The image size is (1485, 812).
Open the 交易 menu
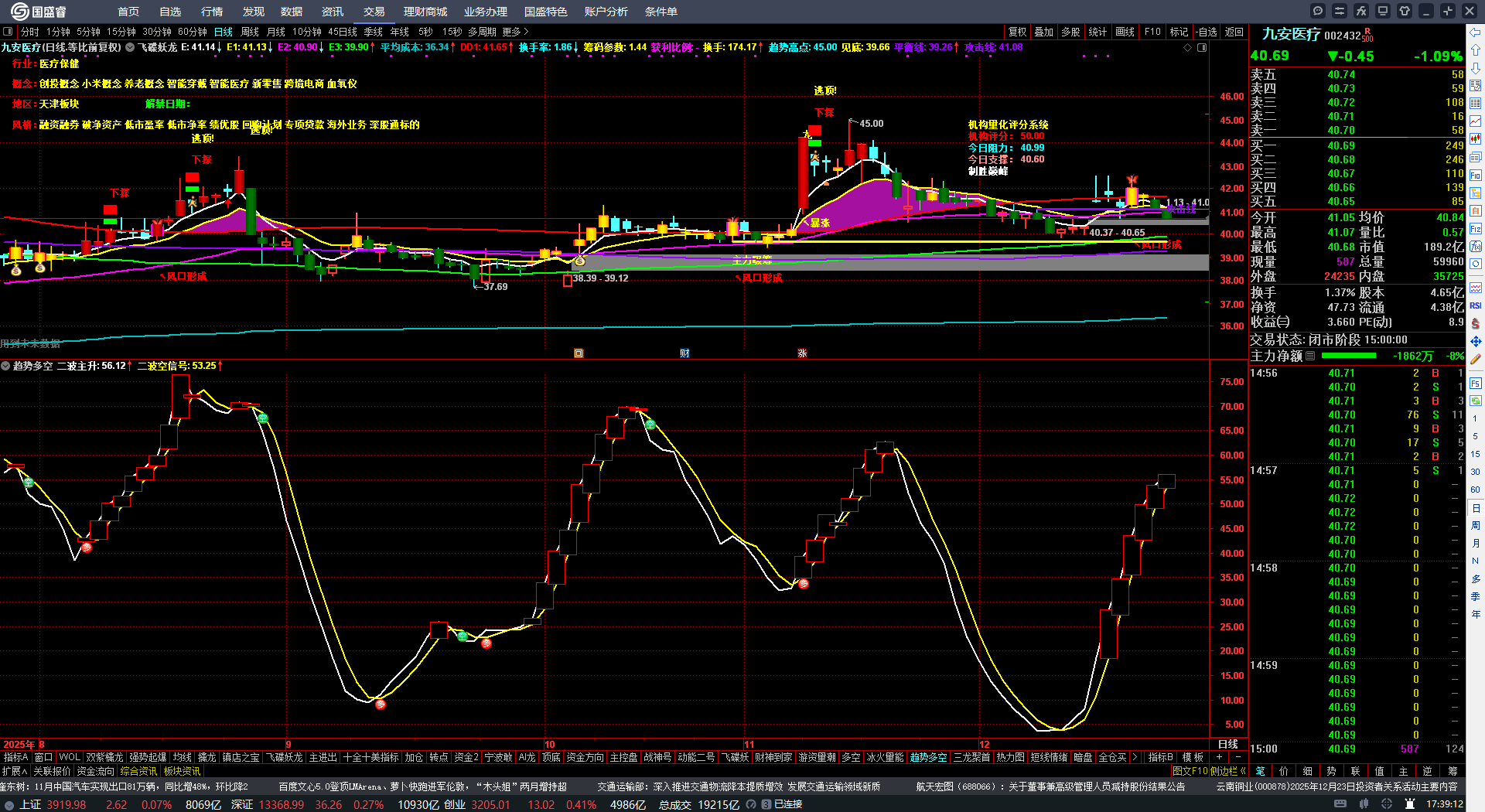[x=374, y=12]
